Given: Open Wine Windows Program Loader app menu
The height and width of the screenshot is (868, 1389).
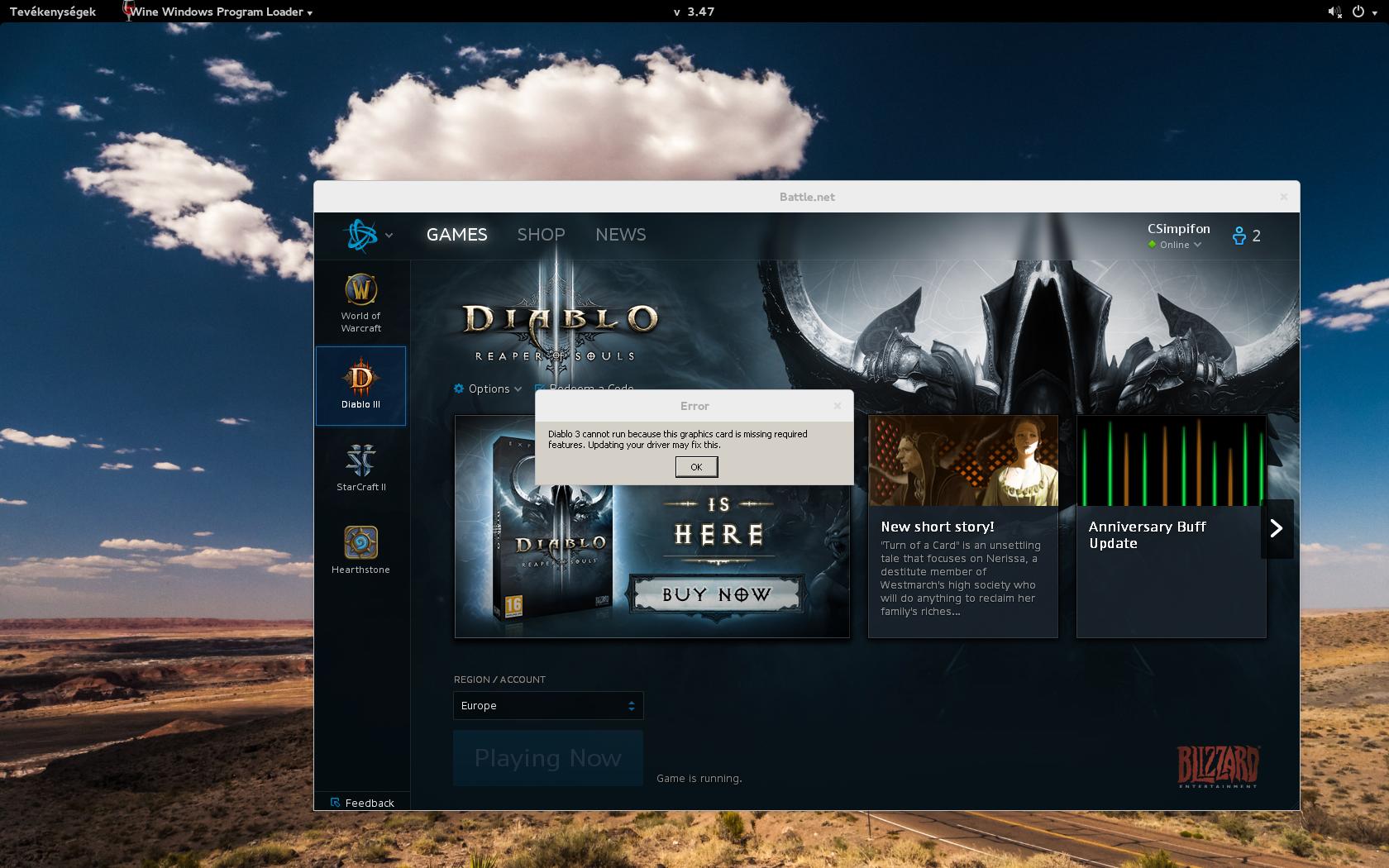Looking at the screenshot, I should tap(217, 12).
